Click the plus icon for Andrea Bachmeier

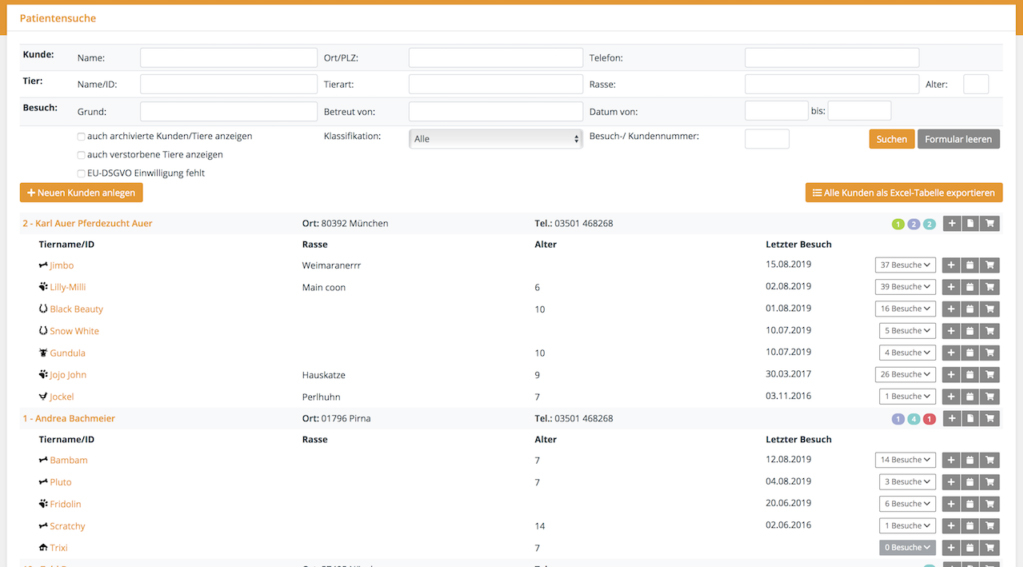click(x=951, y=419)
